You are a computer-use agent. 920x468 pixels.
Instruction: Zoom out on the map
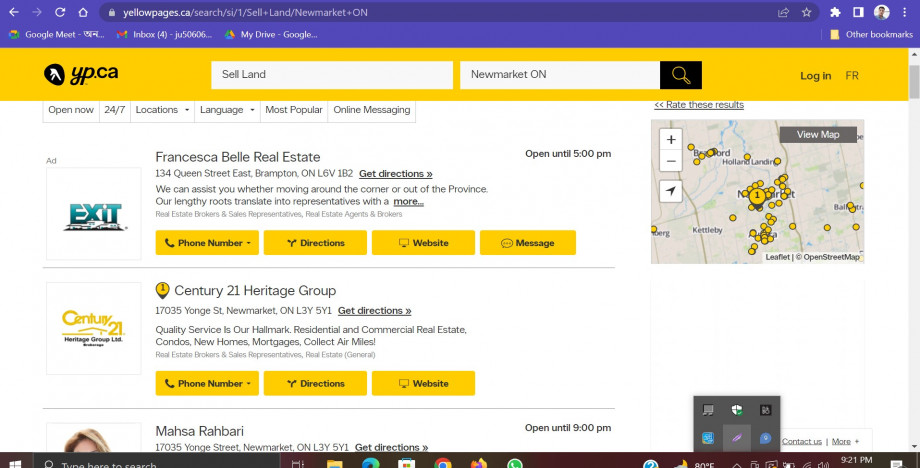(x=671, y=161)
